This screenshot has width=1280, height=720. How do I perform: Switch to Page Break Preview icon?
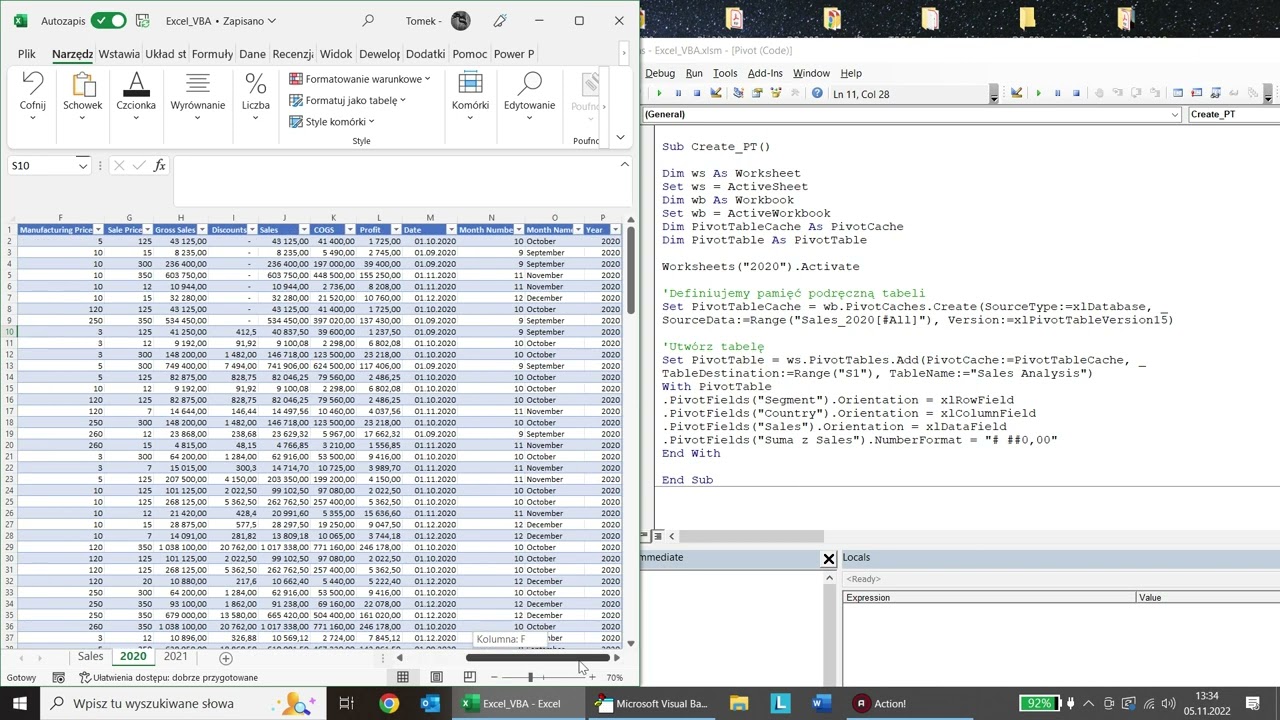pos(469,677)
